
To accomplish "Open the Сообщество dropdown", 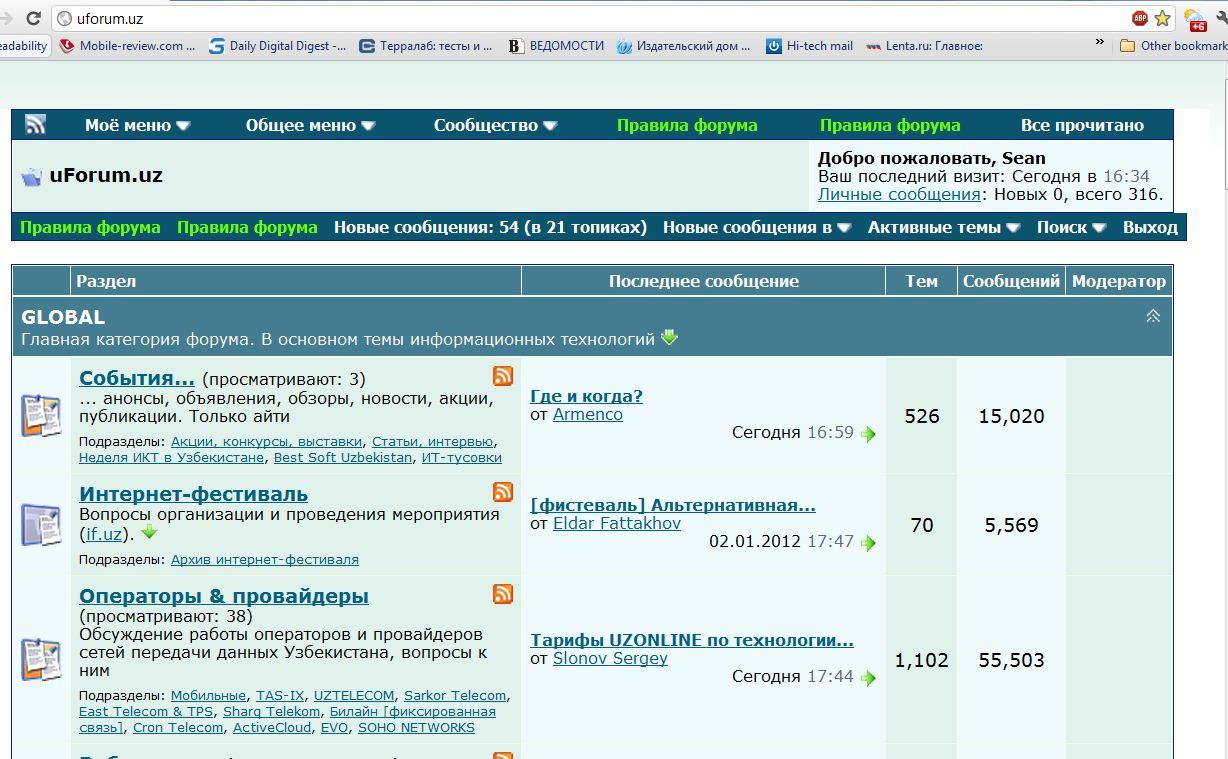I will pos(496,125).
